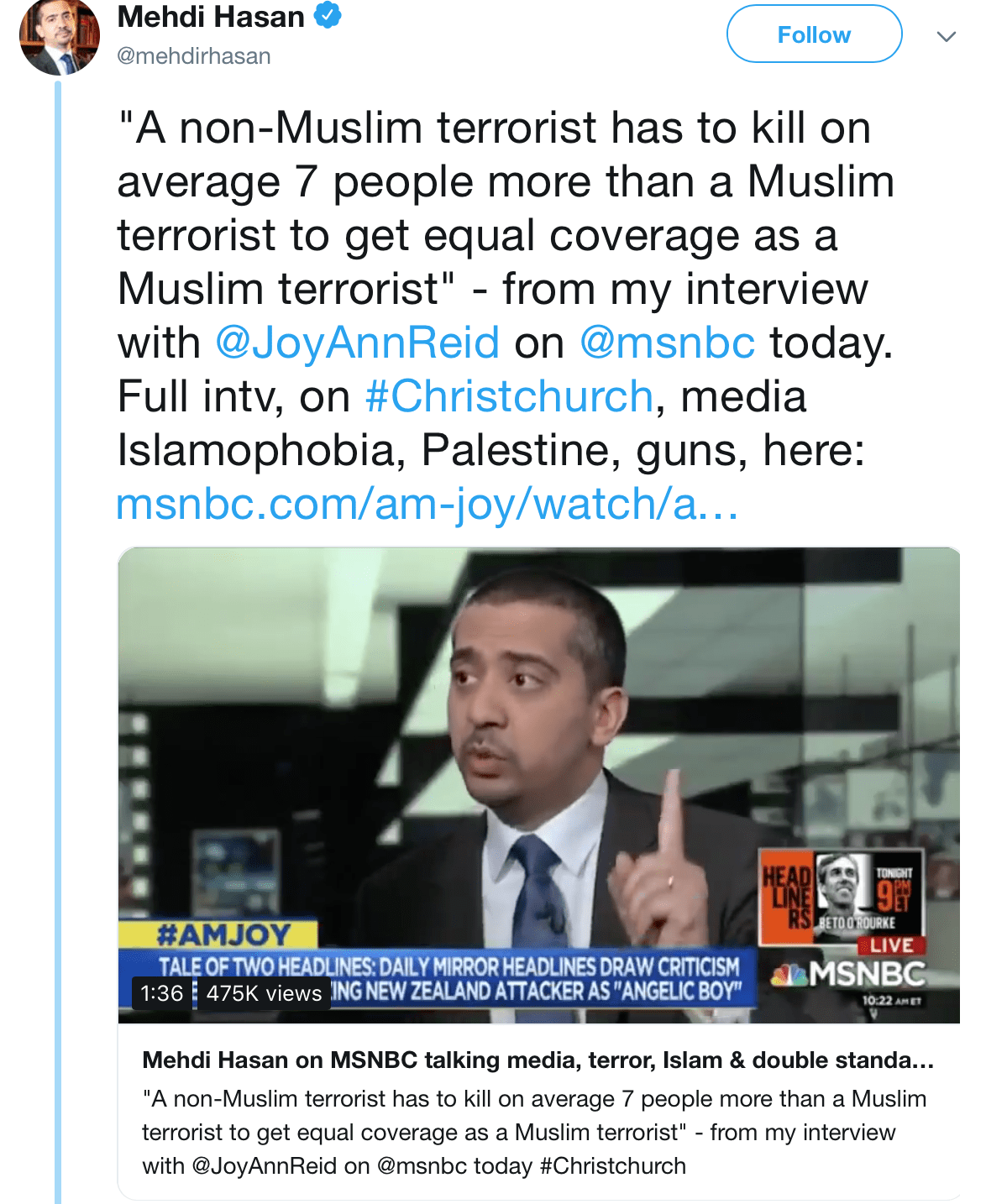Click the @mehdirhasan handle

pos(194,56)
